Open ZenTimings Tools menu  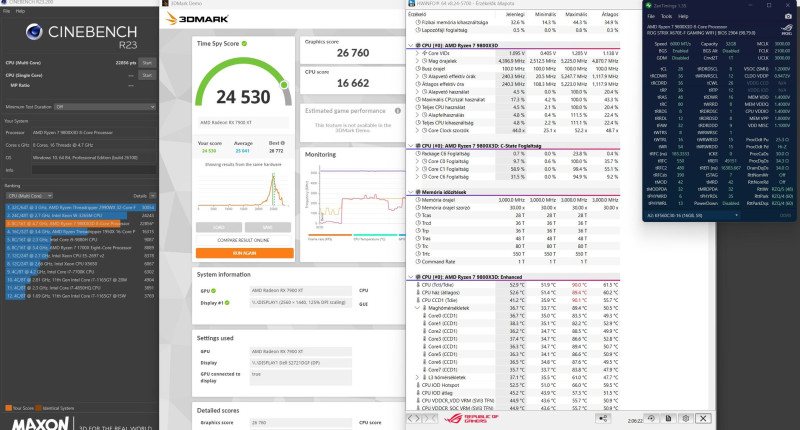pyautogui.click(x=666, y=16)
